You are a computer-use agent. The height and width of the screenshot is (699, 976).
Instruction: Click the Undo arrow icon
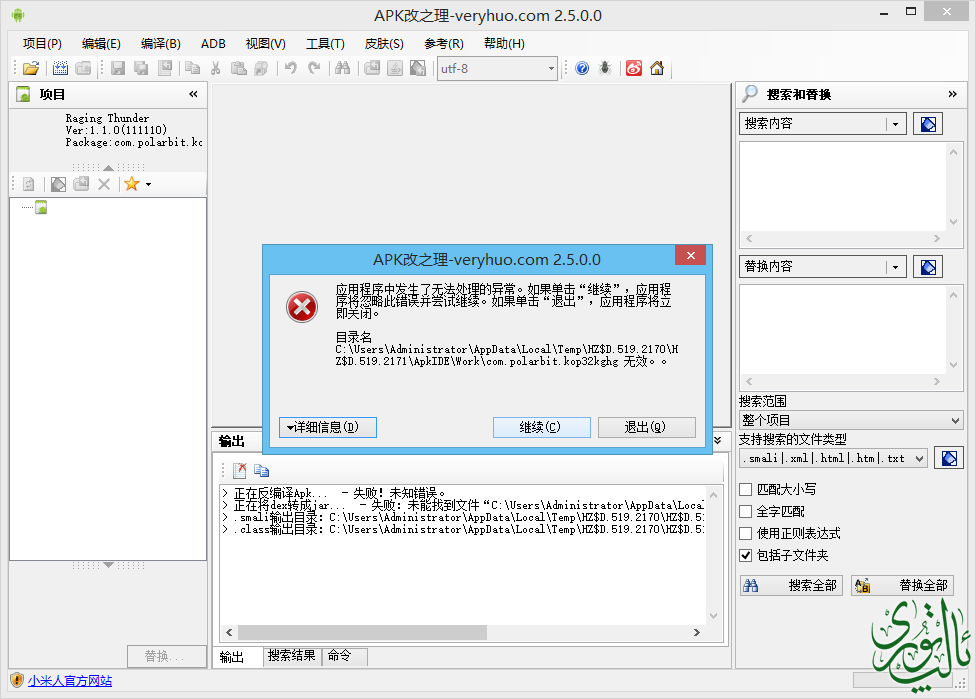(x=291, y=68)
